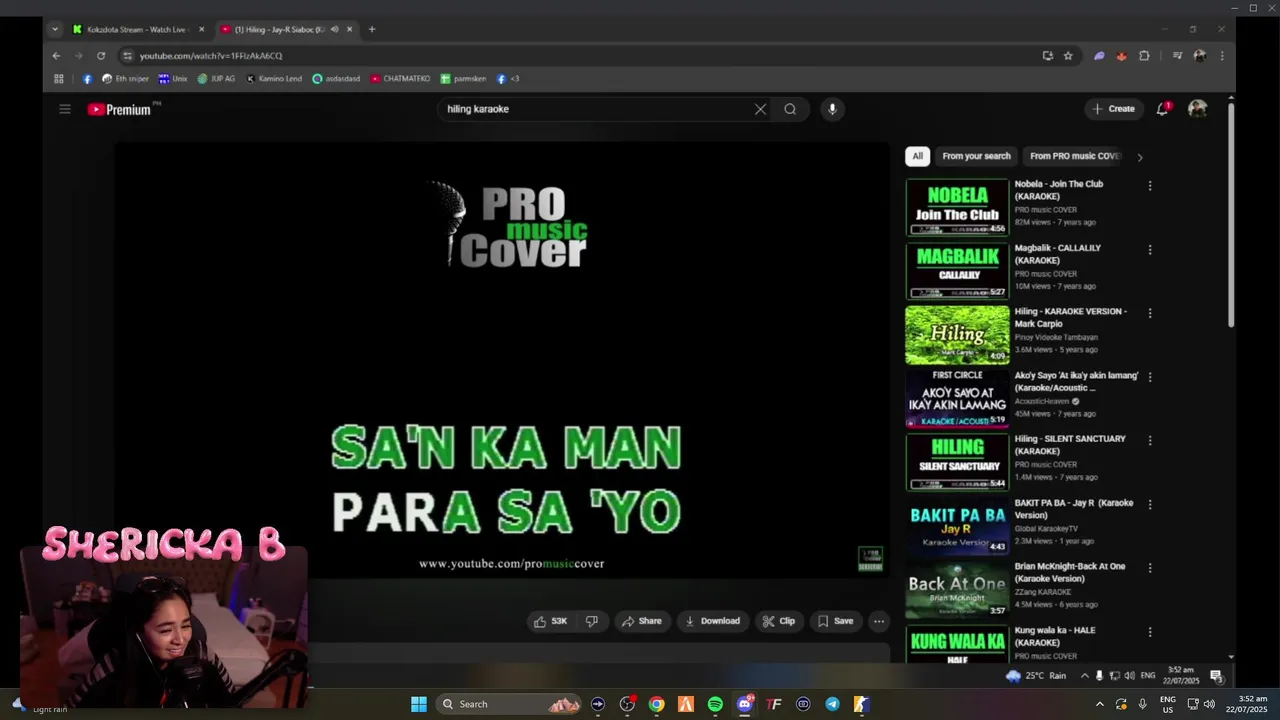Click the Download button

click(712, 621)
